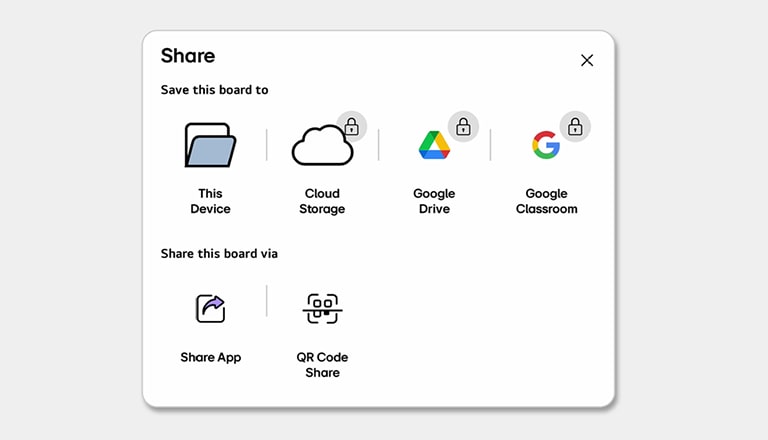768x440 pixels.
Task: Click the divider between This Device and Cloud Storage
Action: point(267,145)
